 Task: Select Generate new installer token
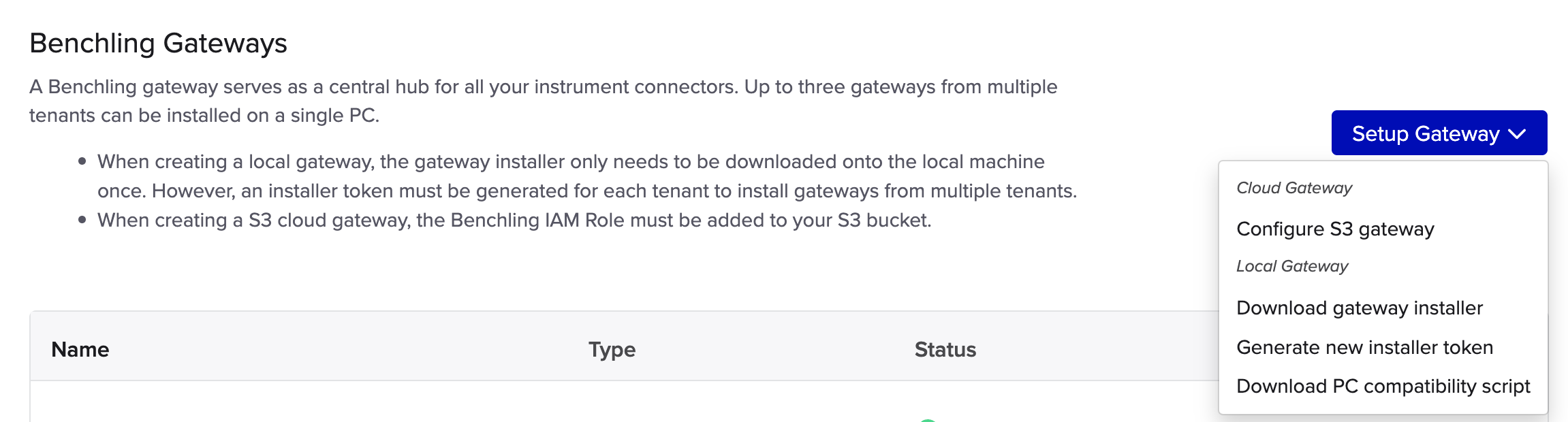(x=1364, y=347)
